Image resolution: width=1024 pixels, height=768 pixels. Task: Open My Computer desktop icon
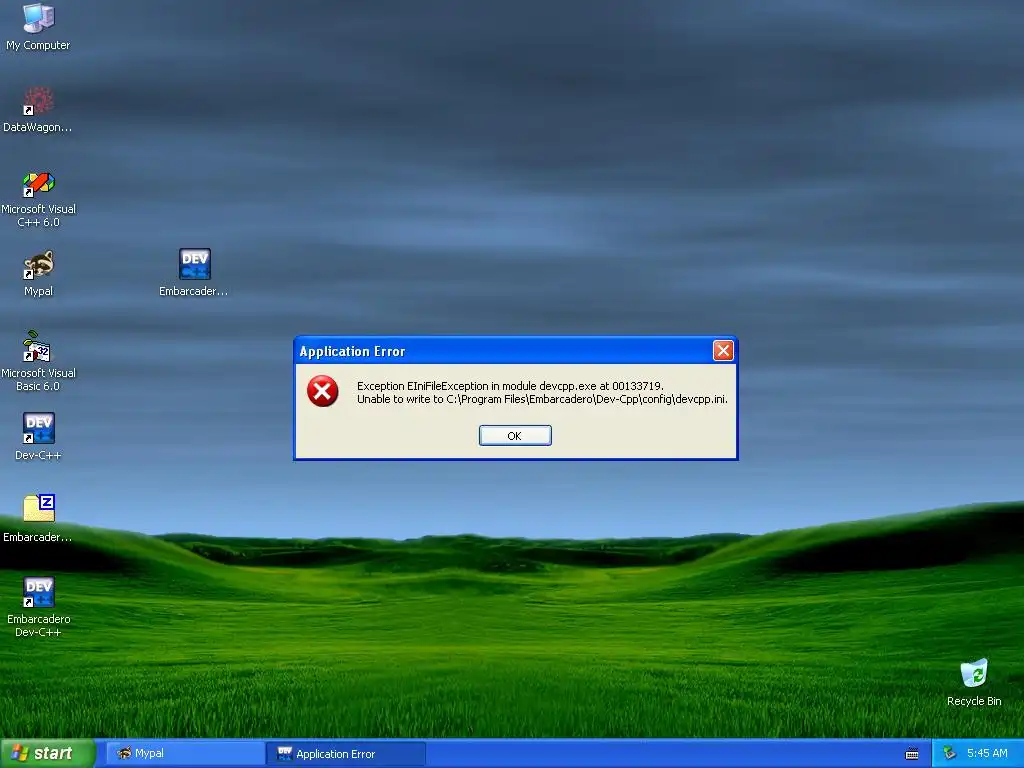(38, 26)
